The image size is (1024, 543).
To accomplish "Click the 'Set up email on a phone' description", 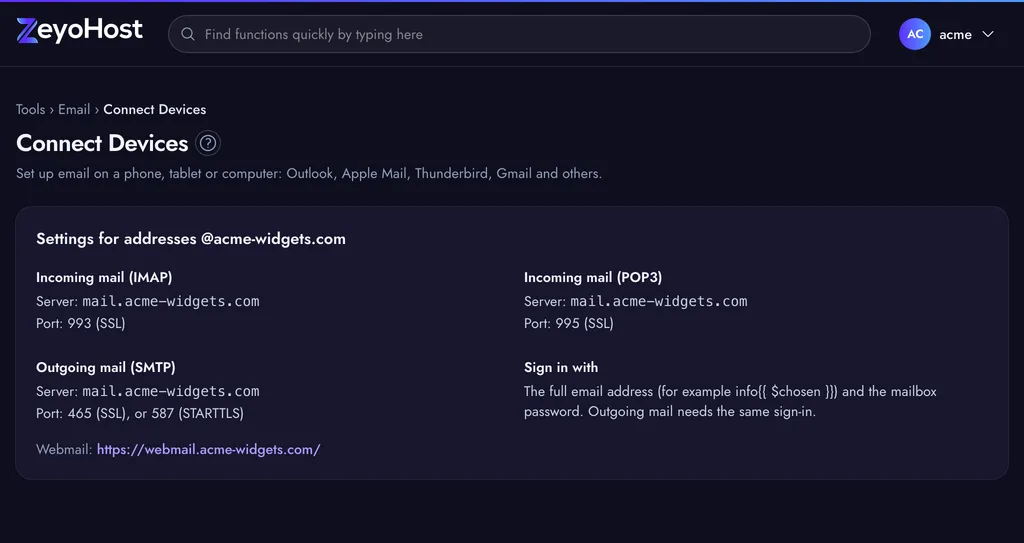I will pos(309,173).
